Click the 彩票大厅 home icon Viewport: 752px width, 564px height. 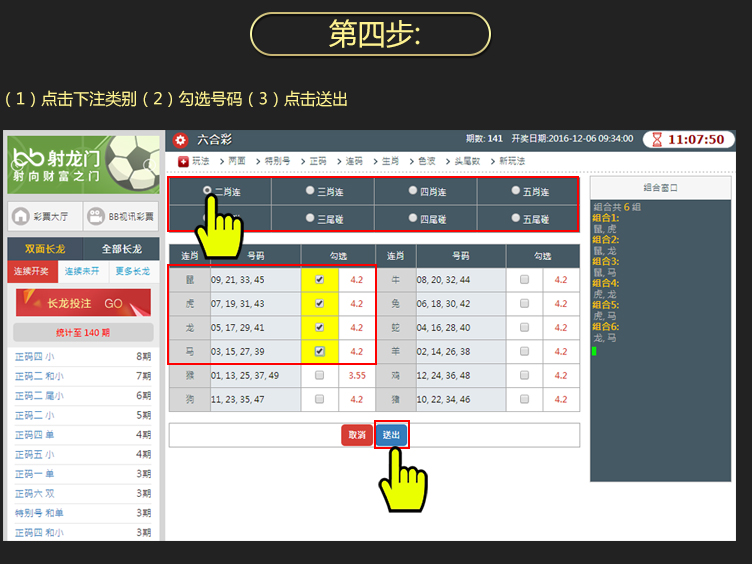[x=20, y=215]
